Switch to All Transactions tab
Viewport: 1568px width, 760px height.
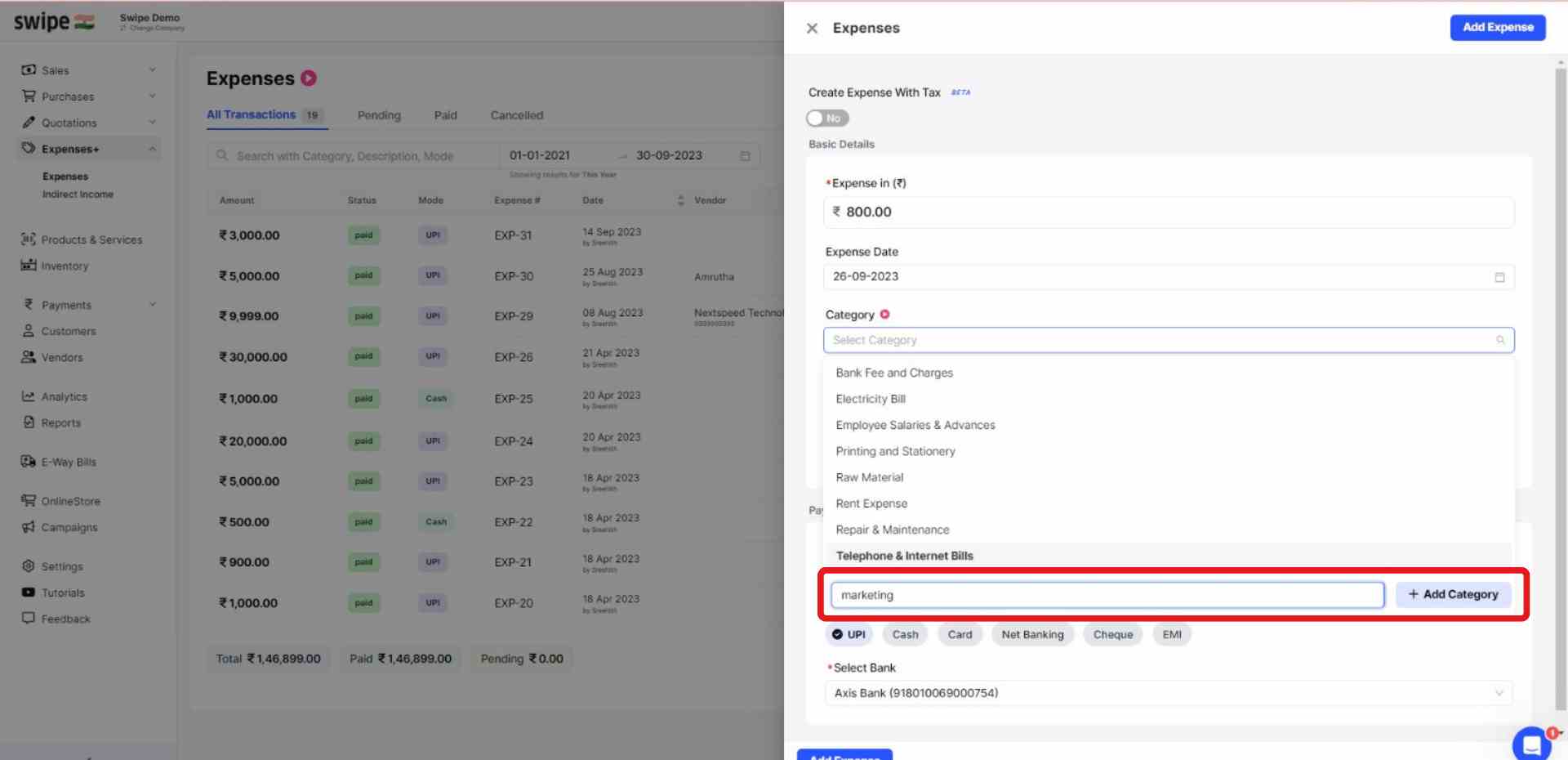coord(265,115)
